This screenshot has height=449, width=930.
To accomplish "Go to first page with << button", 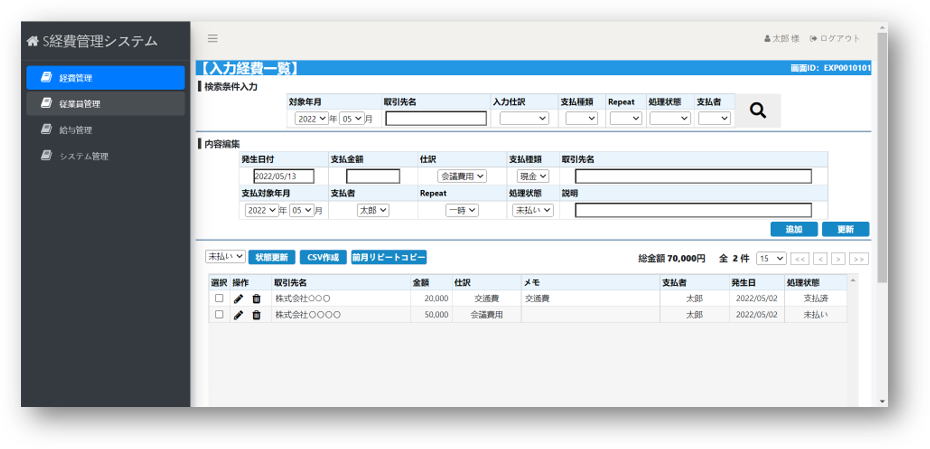I will (800, 259).
